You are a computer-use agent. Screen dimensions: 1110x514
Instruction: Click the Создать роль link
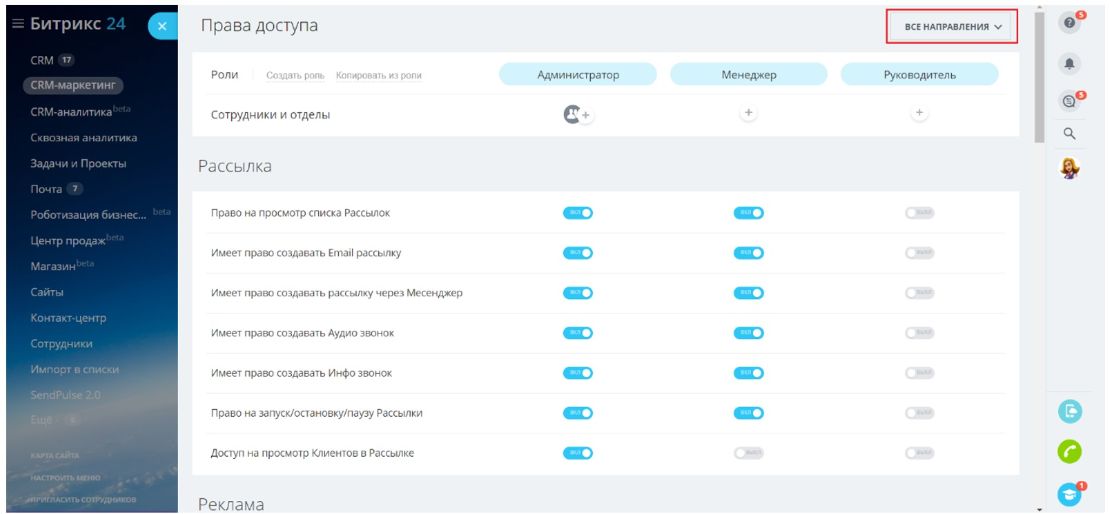[x=296, y=76]
